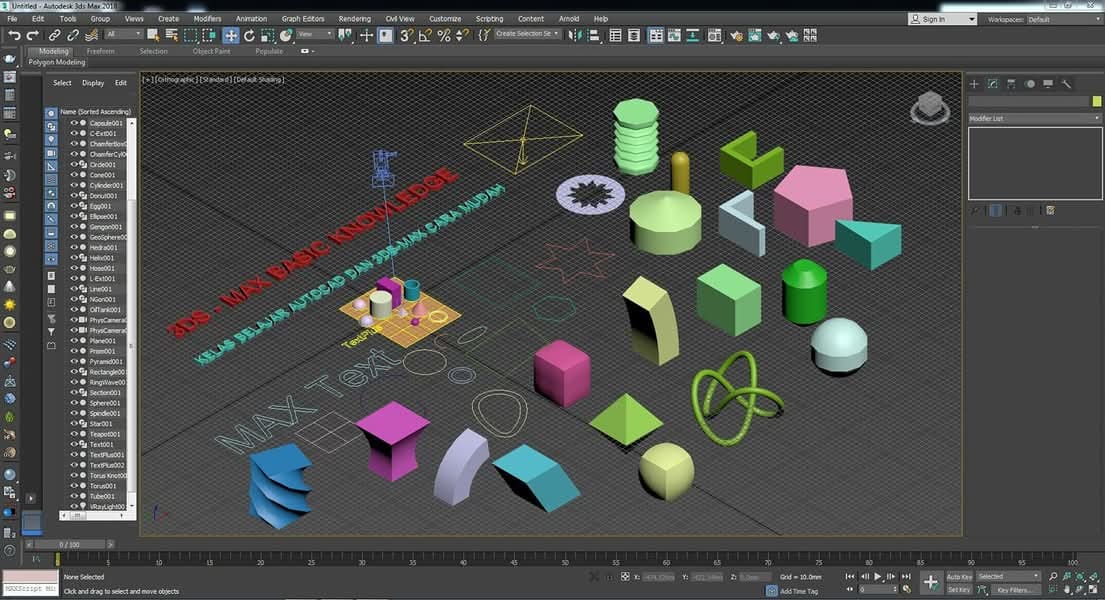Open the Workspaces Default dropdown

tap(1064, 20)
